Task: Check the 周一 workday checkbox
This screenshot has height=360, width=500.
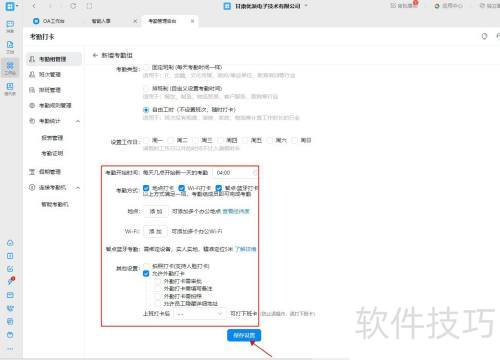Action: click(x=146, y=140)
